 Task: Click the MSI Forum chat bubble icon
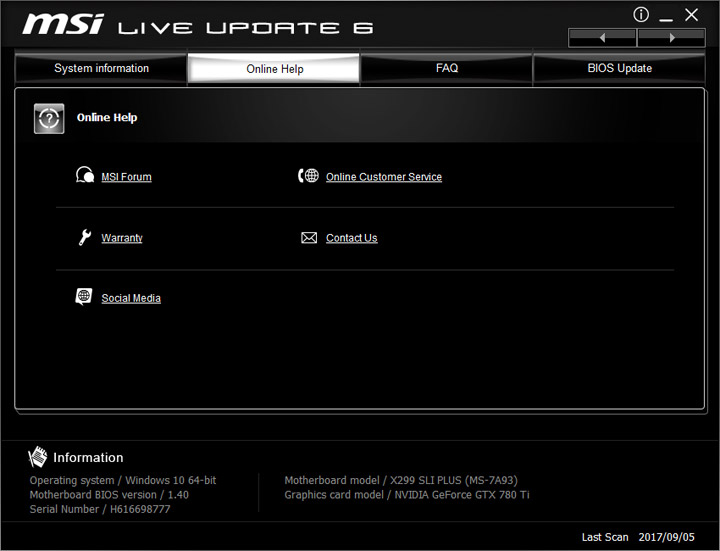(85, 175)
